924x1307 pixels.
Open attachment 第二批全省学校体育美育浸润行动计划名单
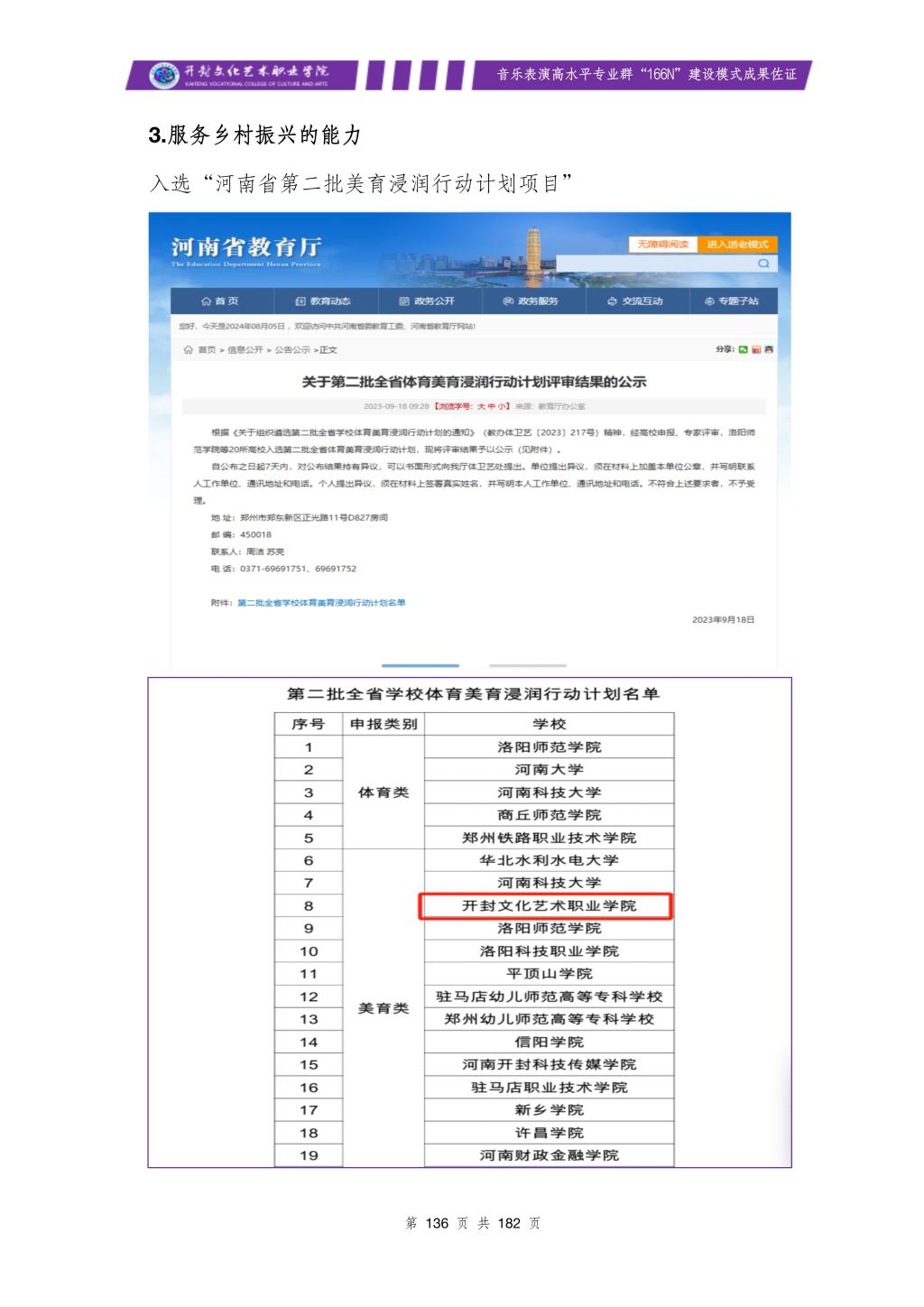click(321, 603)
